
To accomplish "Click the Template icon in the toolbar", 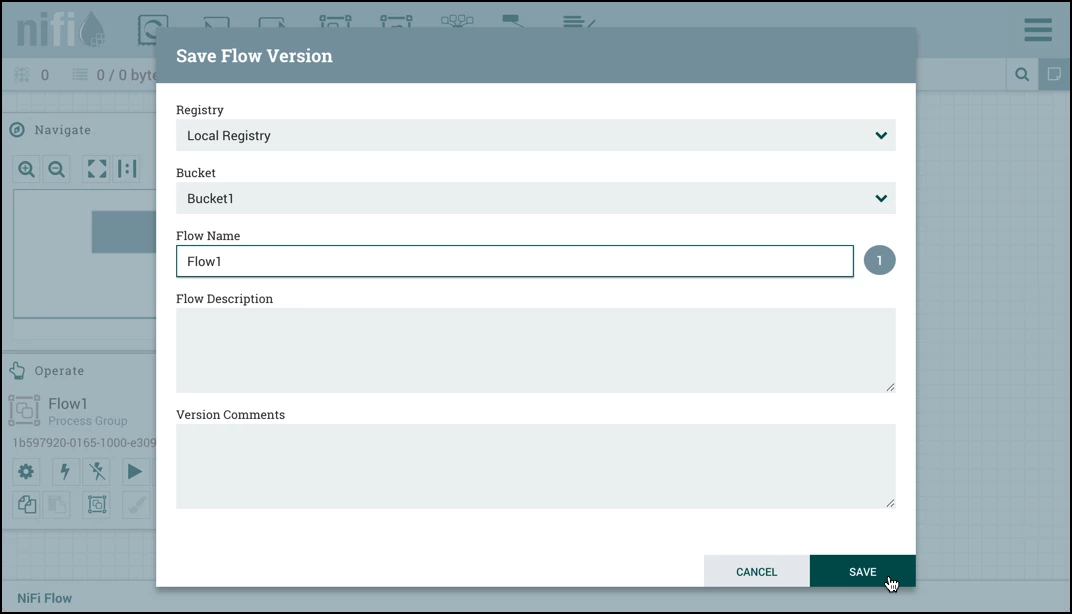I will coord(513,21).
